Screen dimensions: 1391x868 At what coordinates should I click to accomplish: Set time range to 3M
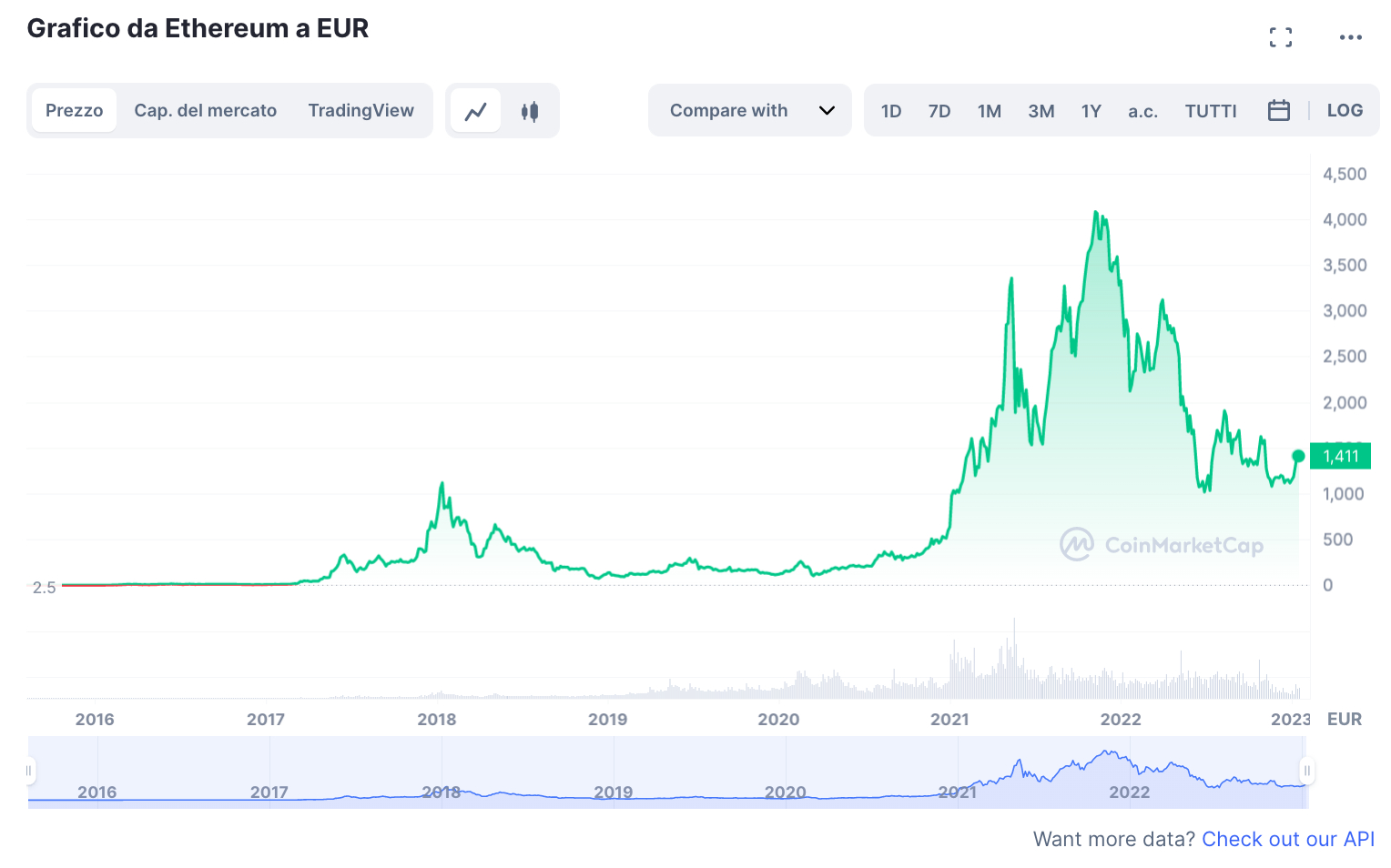coord(1041,111)
